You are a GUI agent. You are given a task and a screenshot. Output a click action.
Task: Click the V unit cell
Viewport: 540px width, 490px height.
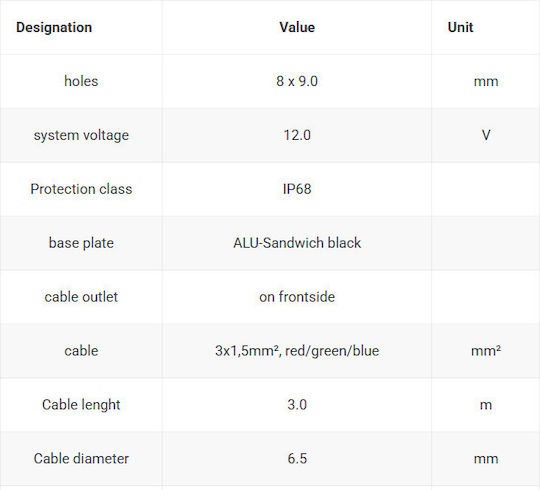pyautogui.click(x=486, y=135)
